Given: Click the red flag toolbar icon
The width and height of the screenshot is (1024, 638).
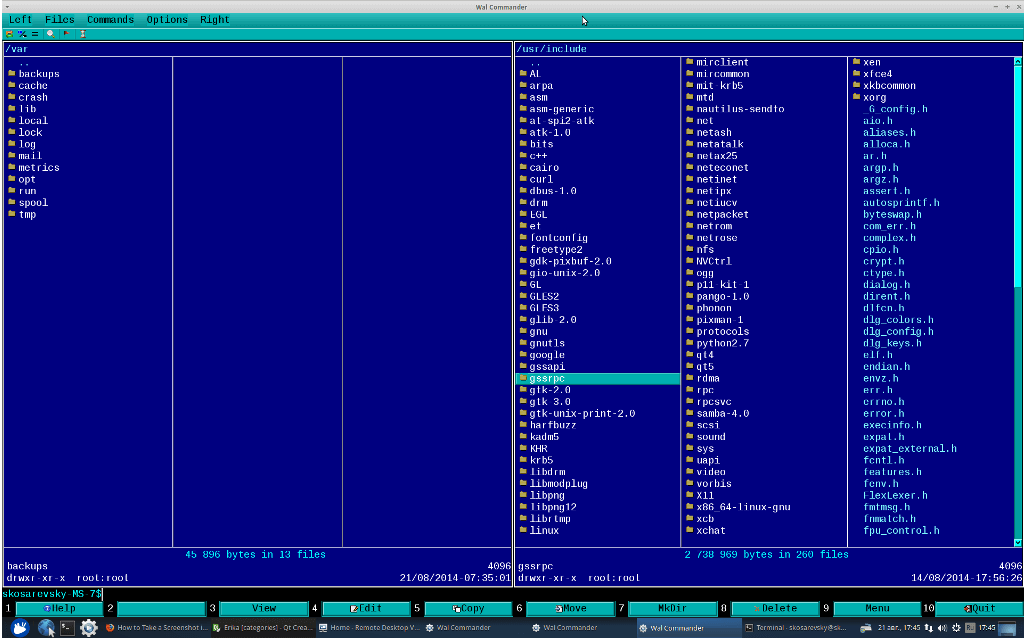Looking at the screenshot, I should point(66,33).
